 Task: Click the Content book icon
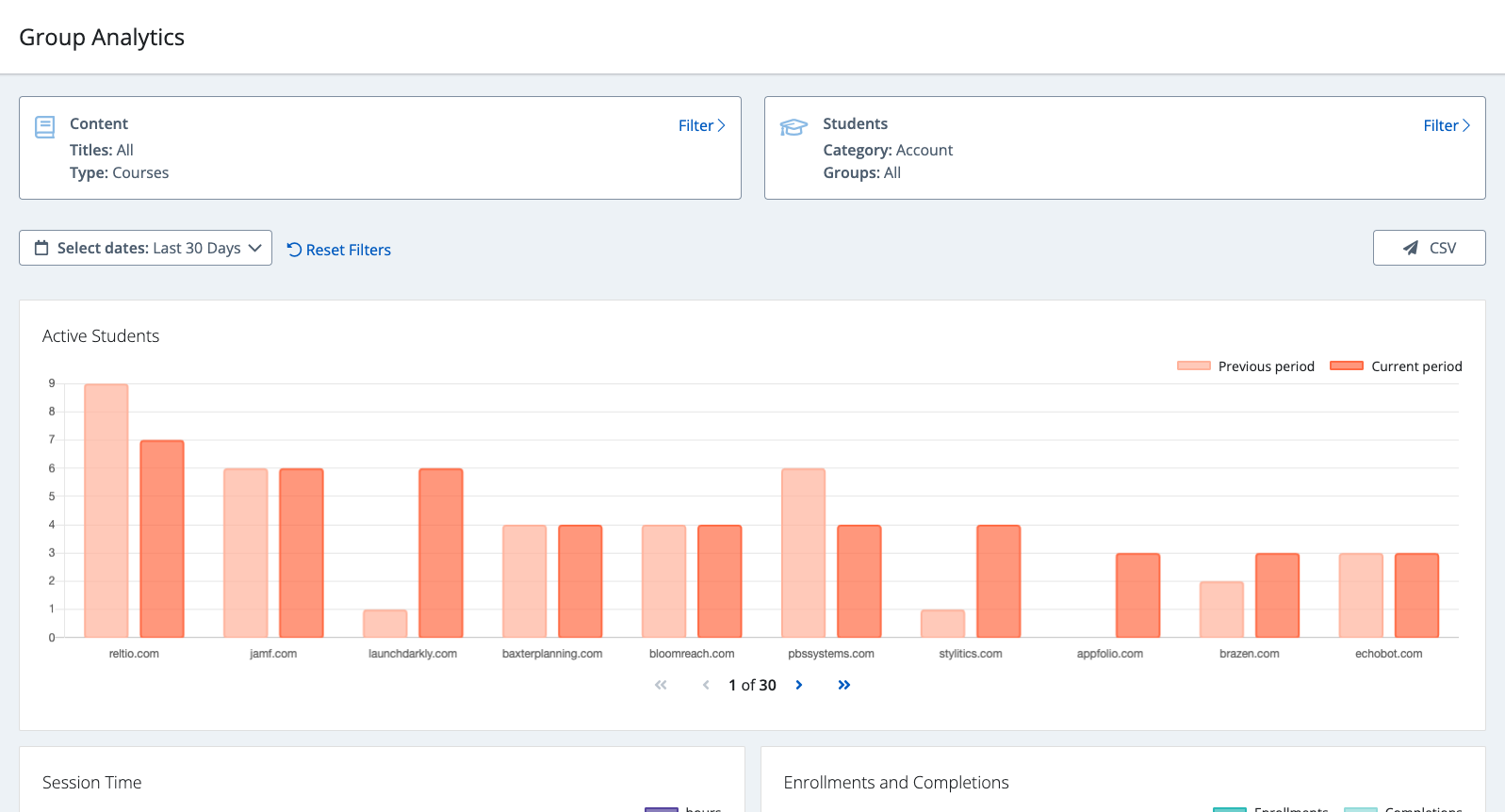[x=44, y=127]
